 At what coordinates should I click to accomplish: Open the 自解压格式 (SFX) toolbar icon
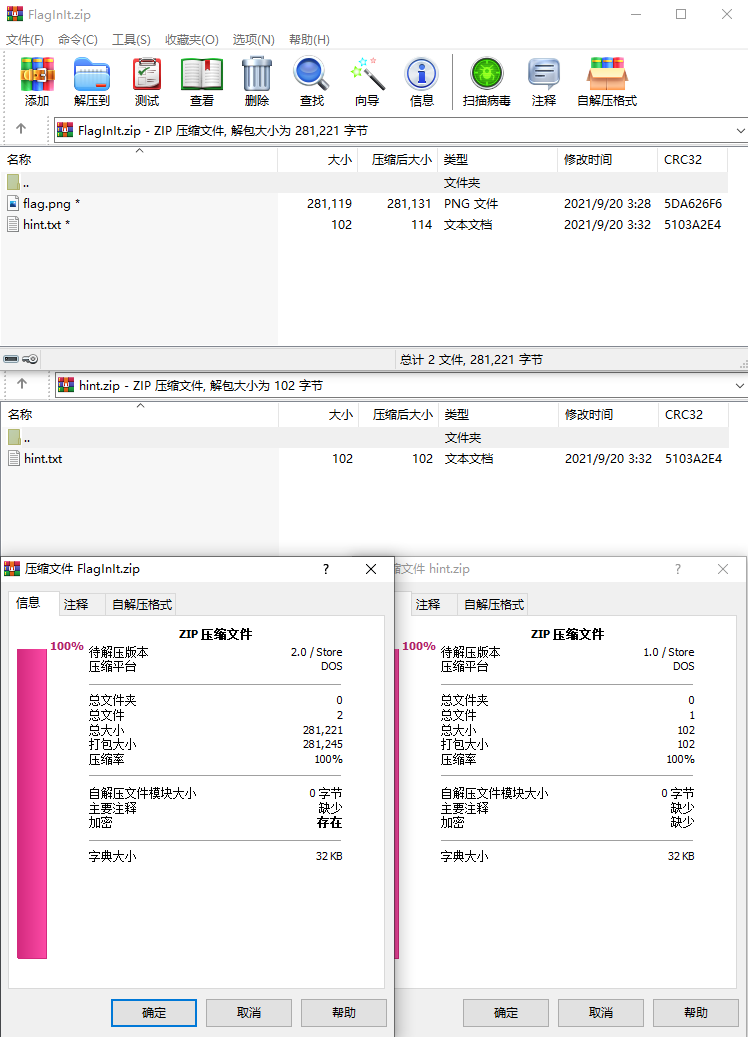[x=607, y=81]
